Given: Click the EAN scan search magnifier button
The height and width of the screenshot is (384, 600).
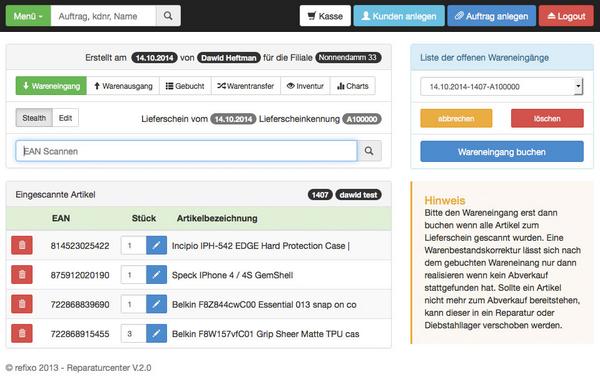Looking at the screenshot, I should coord(369,151).
